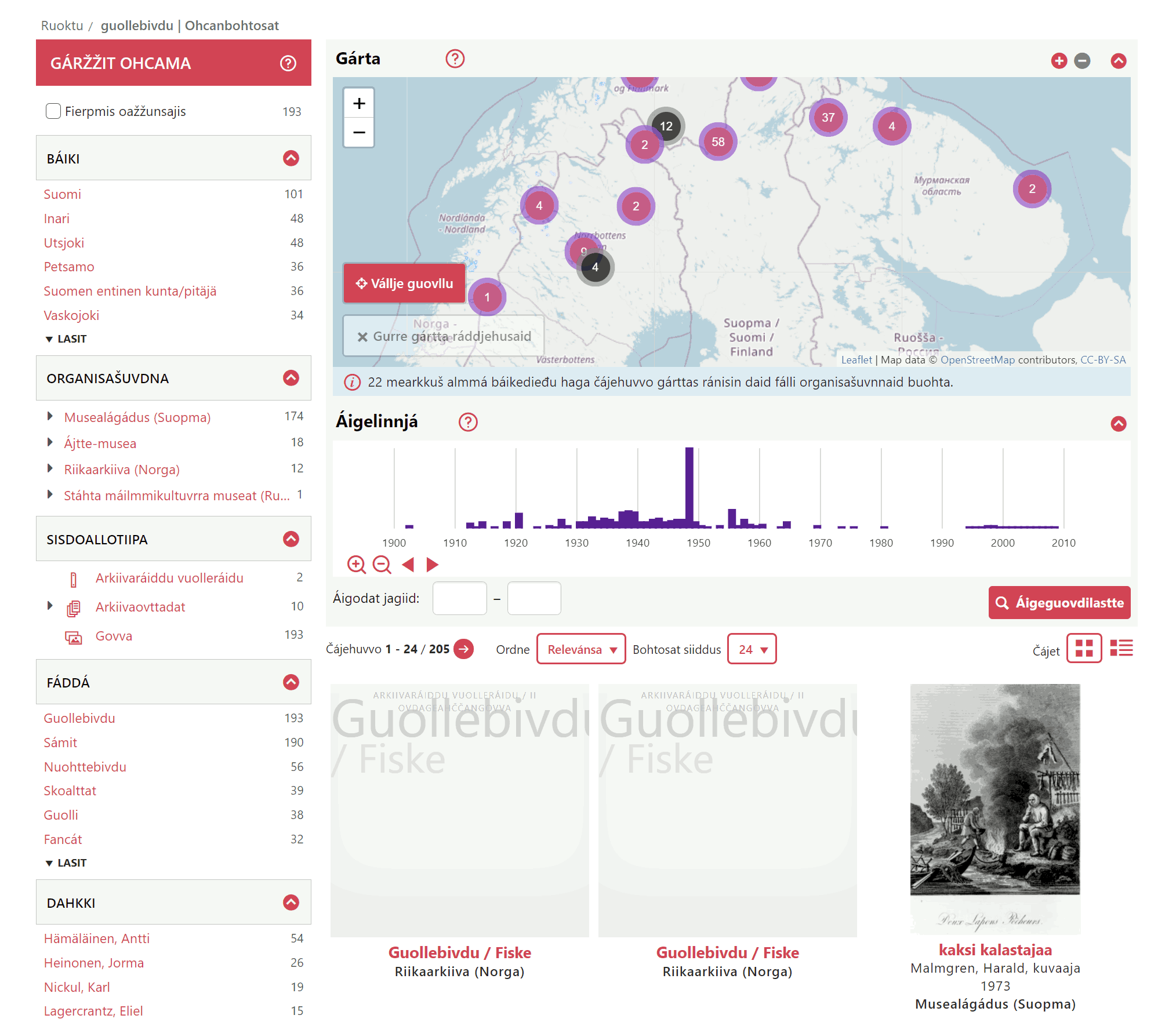Screen dimensions: 1176x1026
Task: Go to next results page arrow
Action: pos(463,649)
